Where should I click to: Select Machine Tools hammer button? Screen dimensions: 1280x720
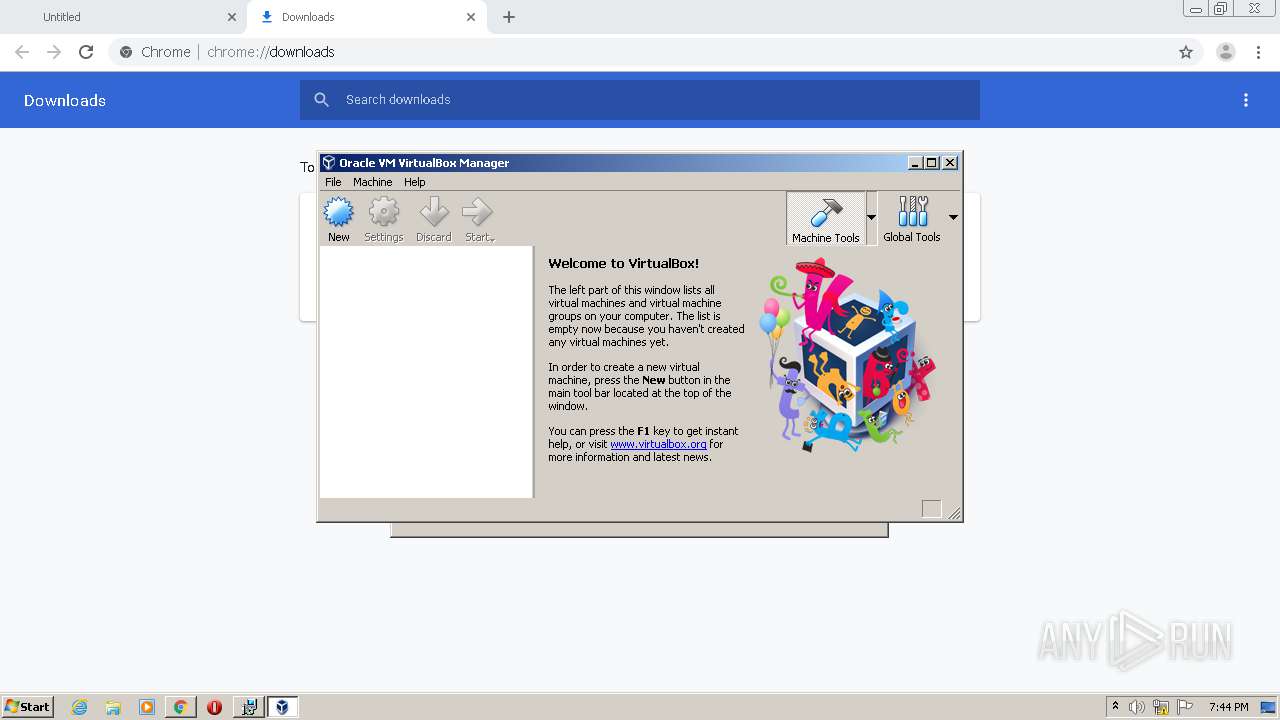pos(826,218)
